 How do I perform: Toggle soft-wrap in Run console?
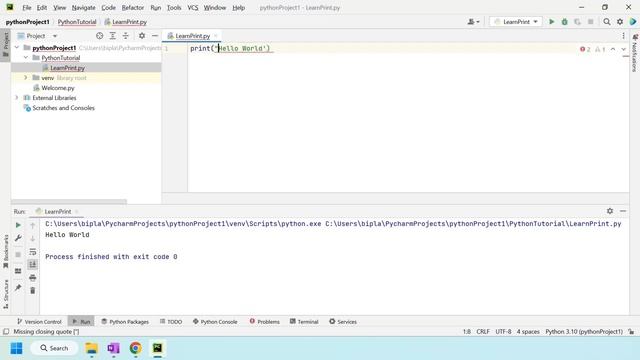click(x=33, y=252)
